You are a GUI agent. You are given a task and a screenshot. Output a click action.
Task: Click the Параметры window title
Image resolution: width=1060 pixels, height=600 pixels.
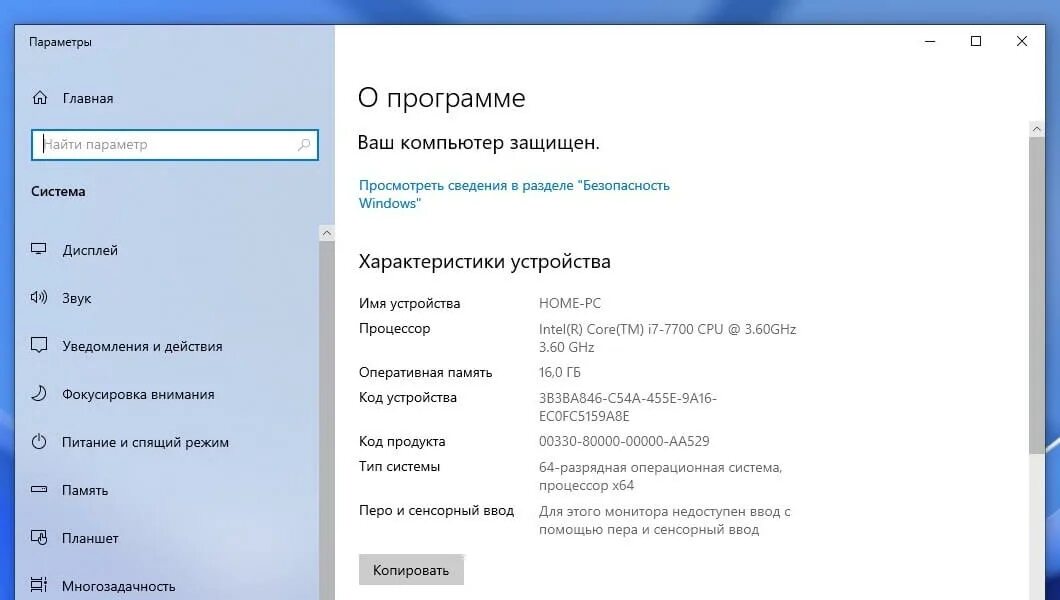(60, 42)
